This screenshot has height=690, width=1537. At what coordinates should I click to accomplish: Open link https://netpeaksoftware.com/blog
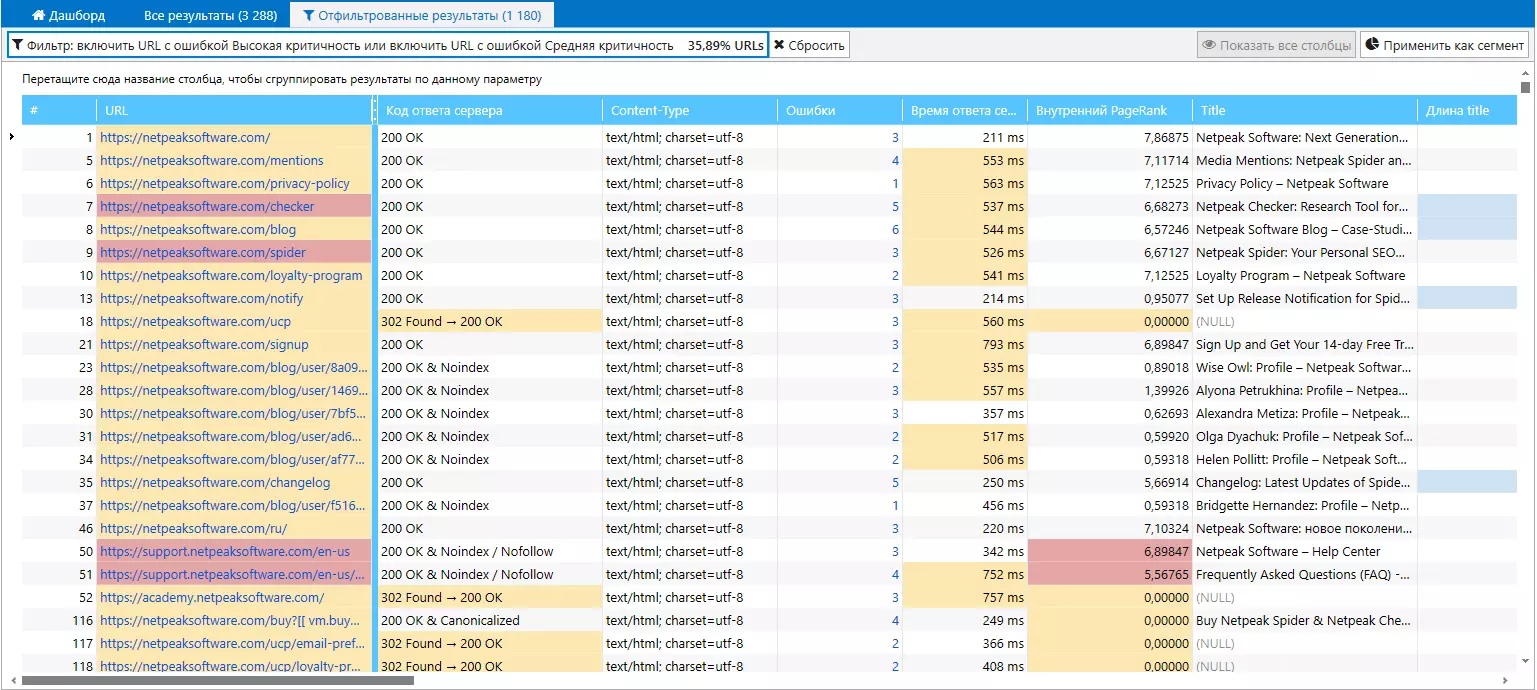[198, 230]
